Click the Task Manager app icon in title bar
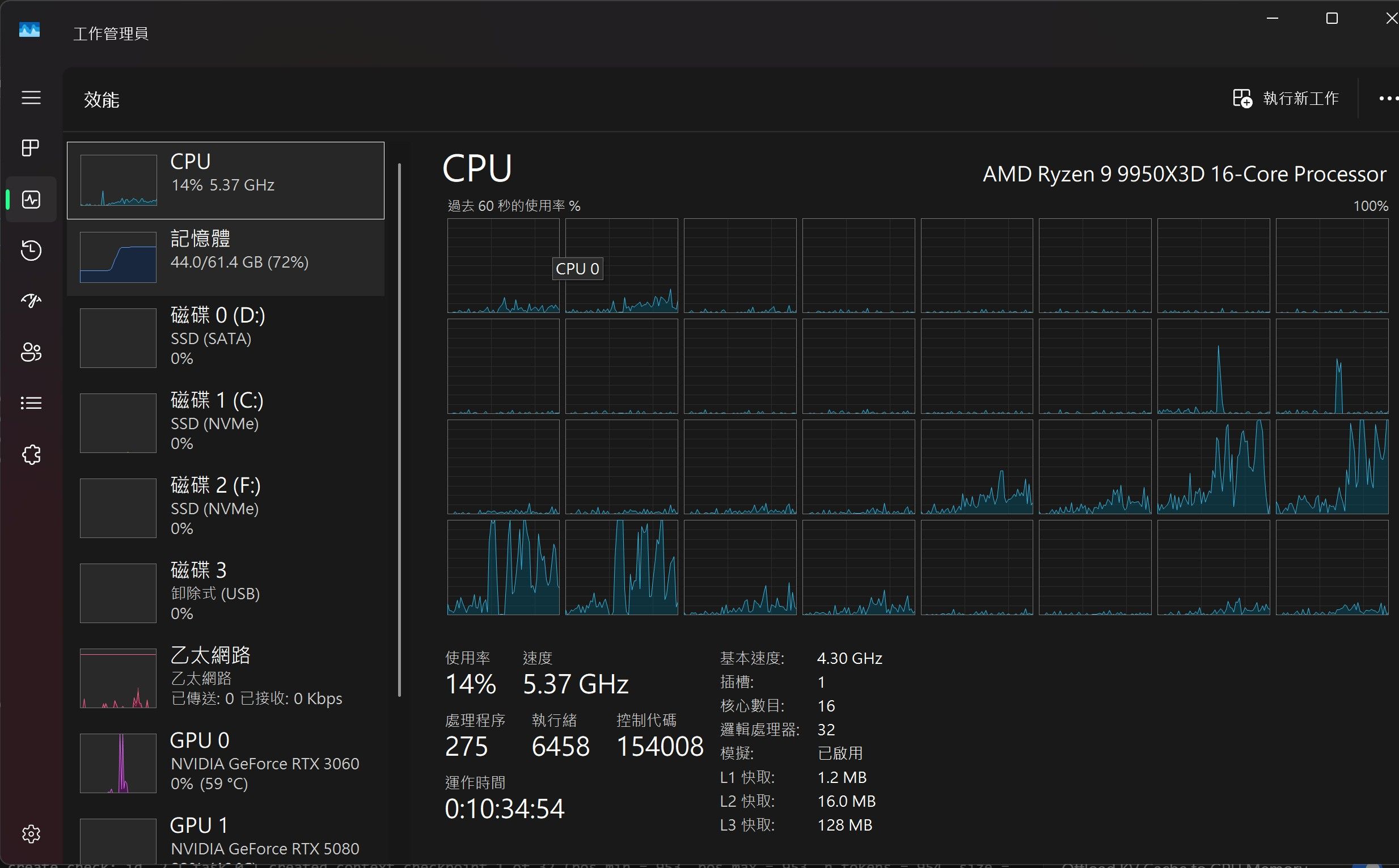1399x868 pixels. [29, 29]
